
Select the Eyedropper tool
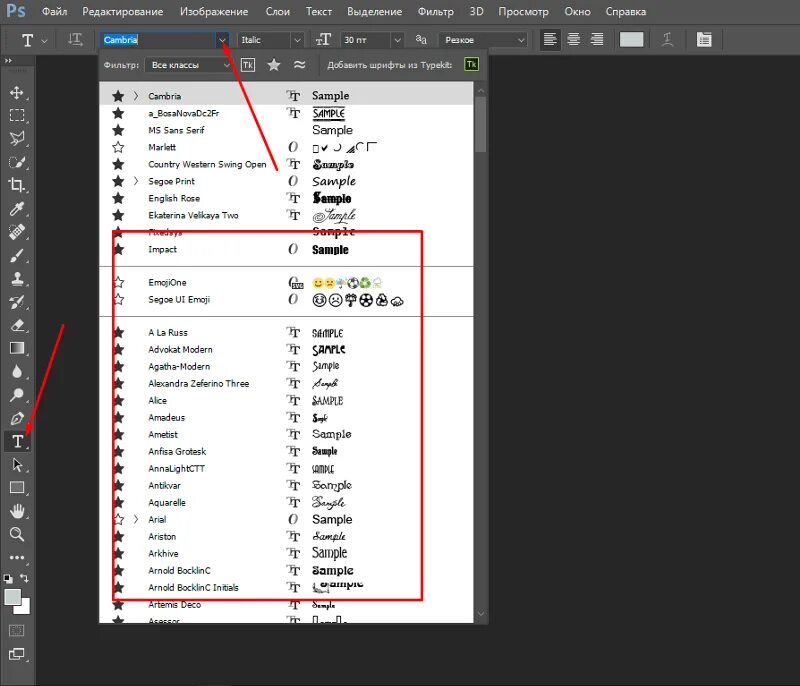[x=17, y=209]
